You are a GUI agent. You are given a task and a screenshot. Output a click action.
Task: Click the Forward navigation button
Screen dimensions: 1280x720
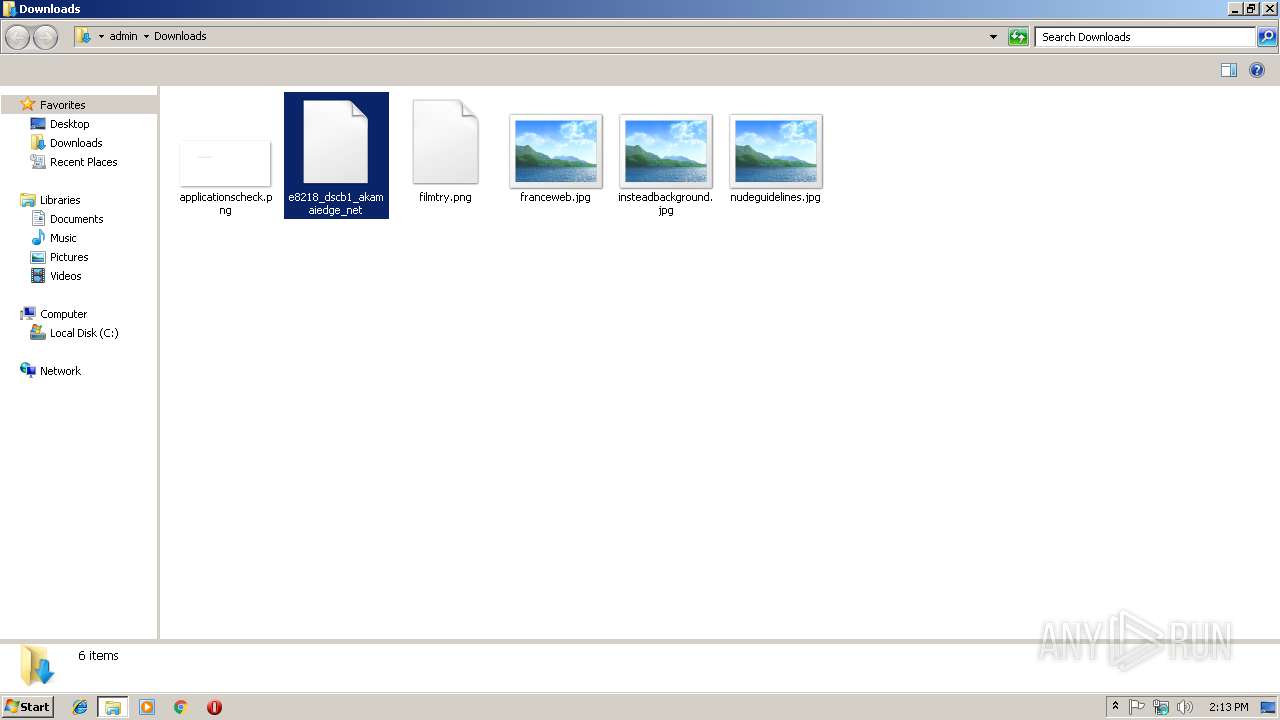(x=45, y=37)
